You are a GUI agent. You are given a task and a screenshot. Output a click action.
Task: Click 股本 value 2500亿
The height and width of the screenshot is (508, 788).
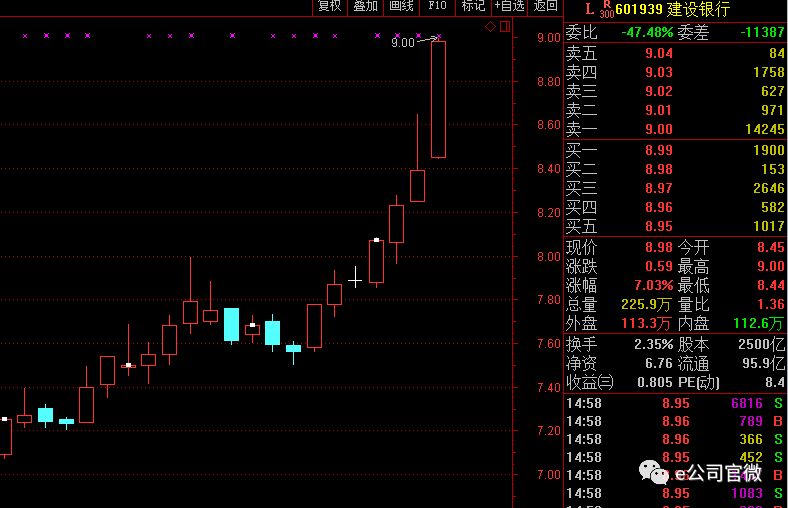[761, 344]
